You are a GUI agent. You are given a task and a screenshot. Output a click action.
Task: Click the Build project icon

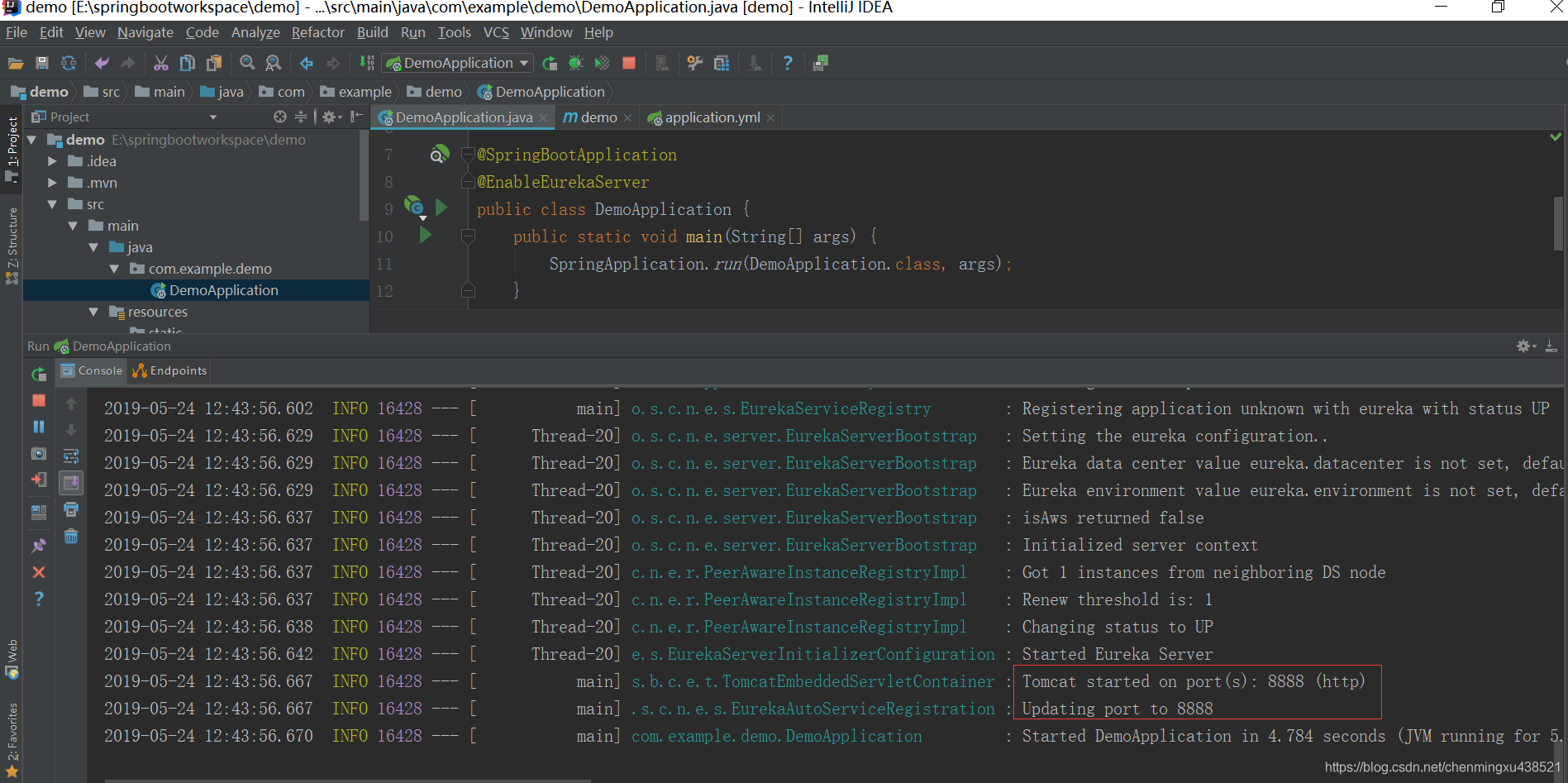[x=366, y=63]
